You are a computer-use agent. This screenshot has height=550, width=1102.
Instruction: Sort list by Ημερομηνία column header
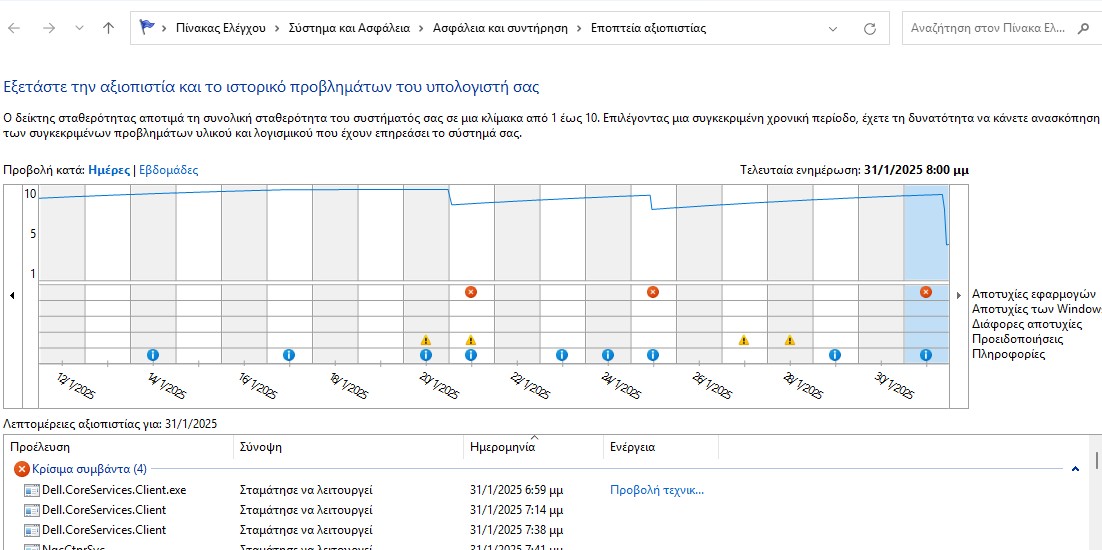pos(502,447)
